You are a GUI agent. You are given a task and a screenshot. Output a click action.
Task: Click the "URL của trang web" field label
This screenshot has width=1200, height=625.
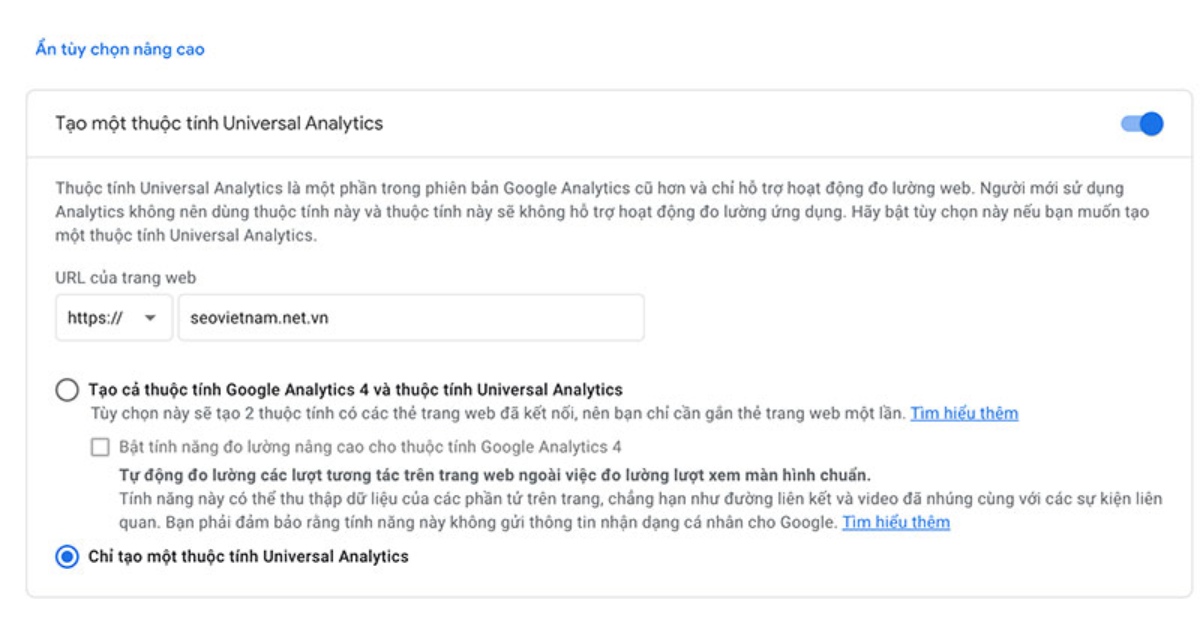[125, 277]
